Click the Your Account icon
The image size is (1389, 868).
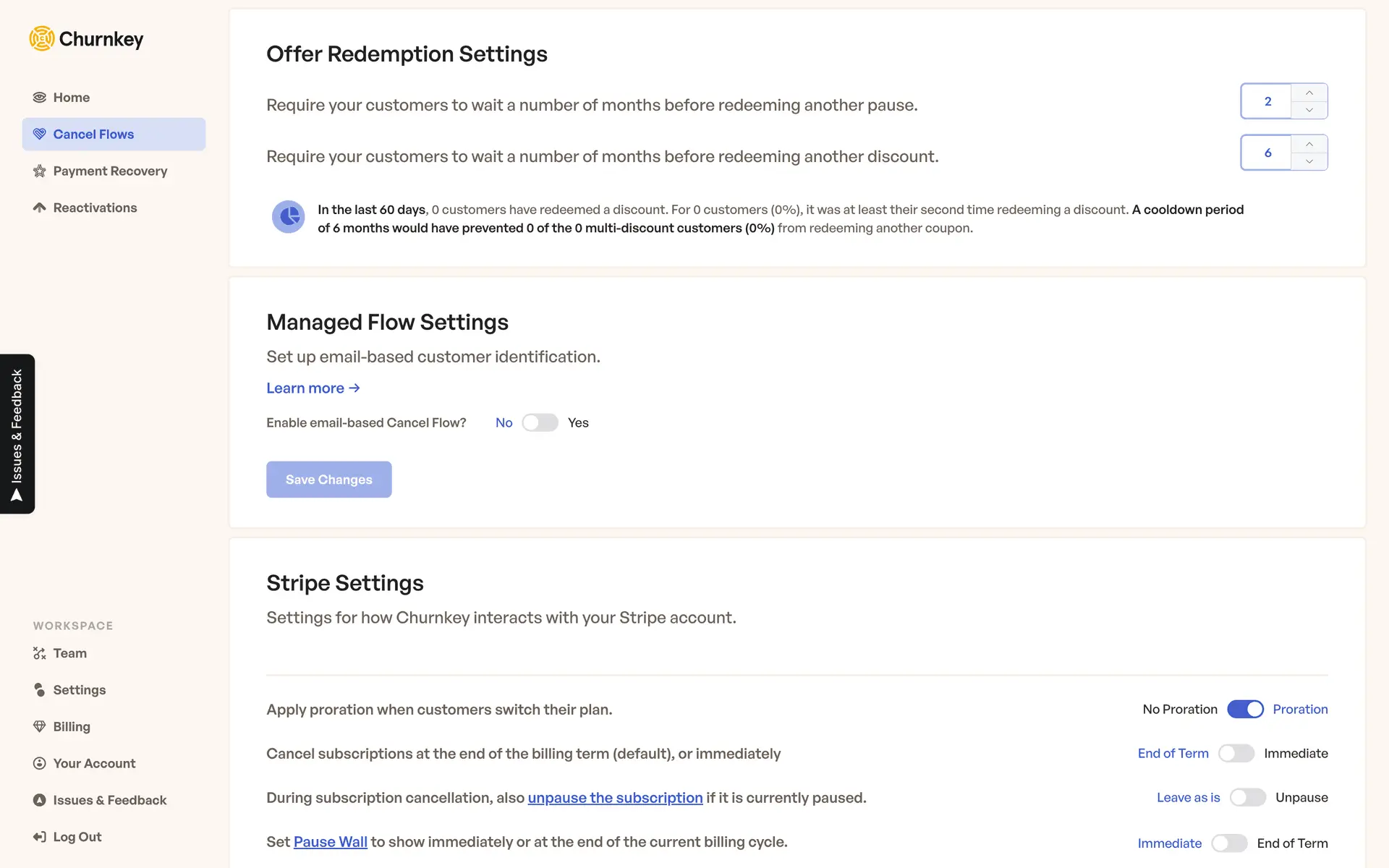tap(39, 763)
